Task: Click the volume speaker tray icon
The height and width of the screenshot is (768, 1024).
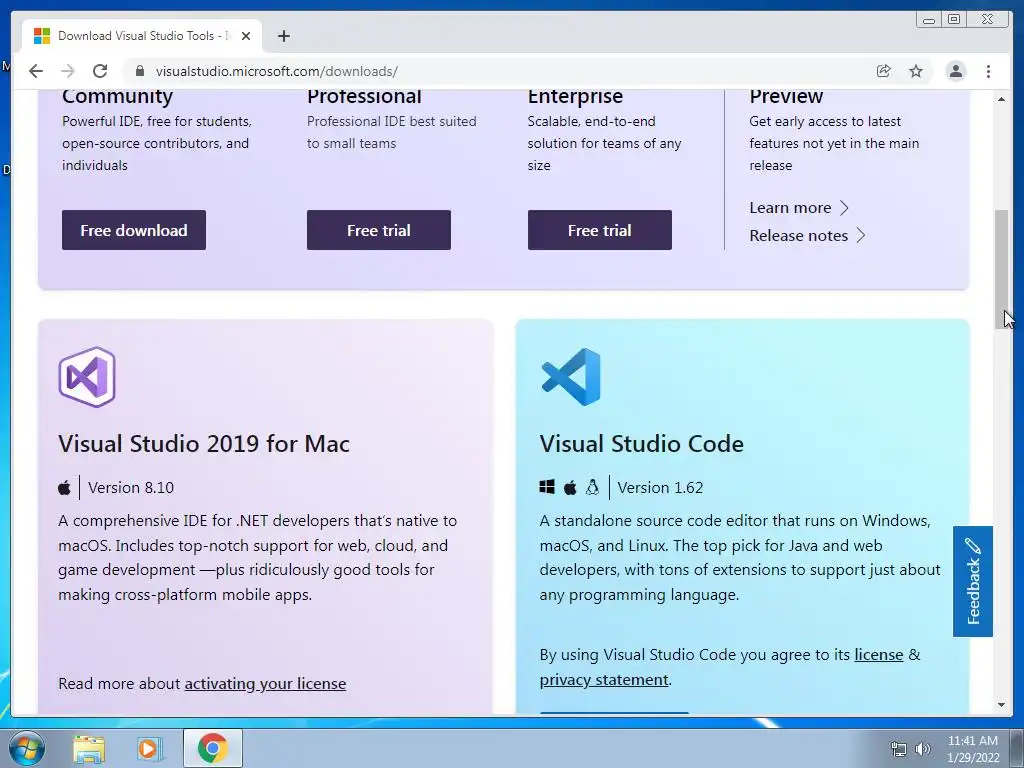Action: (x=923, y=749)
